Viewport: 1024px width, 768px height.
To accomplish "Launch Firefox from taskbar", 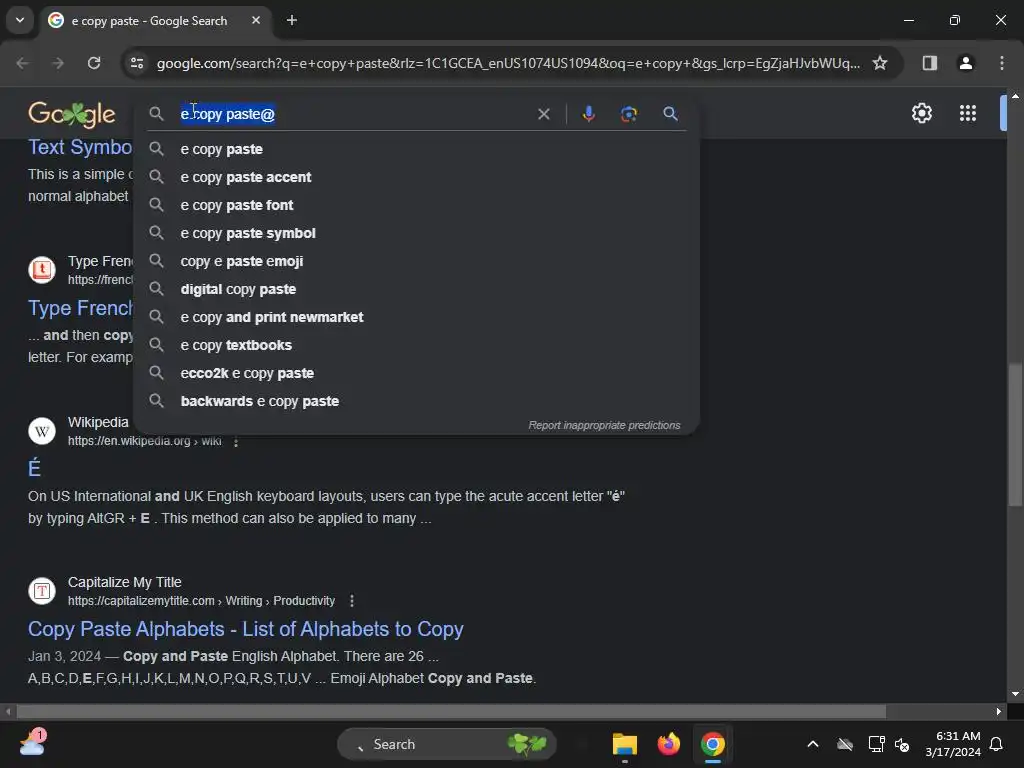I will 668,744.
